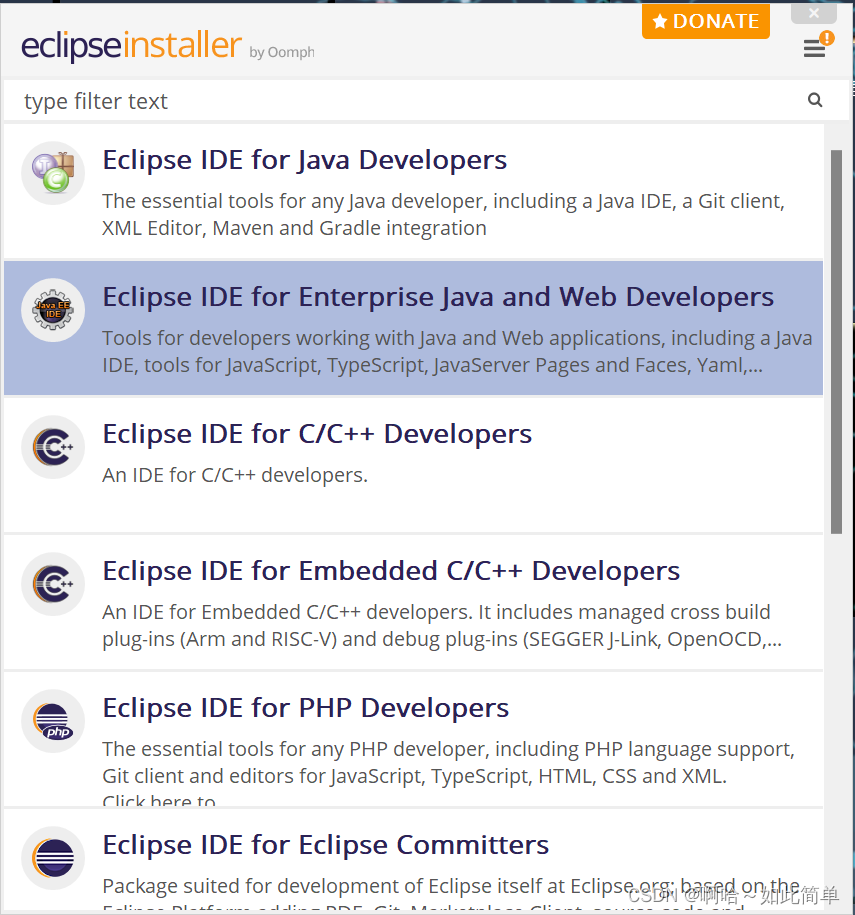
Task: Click the Java EE IDE package icon
Action: (x=52, y=310)
